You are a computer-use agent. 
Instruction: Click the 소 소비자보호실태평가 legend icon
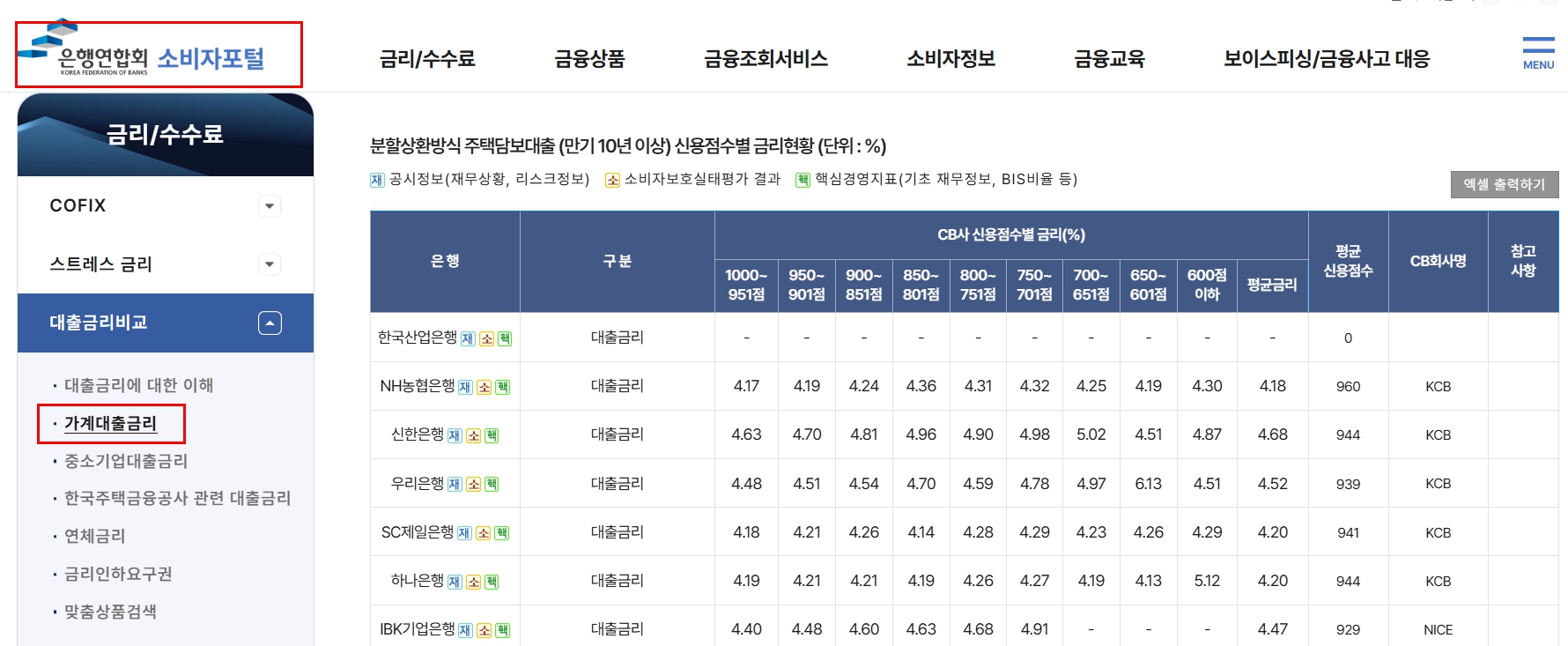coord(612,180)
